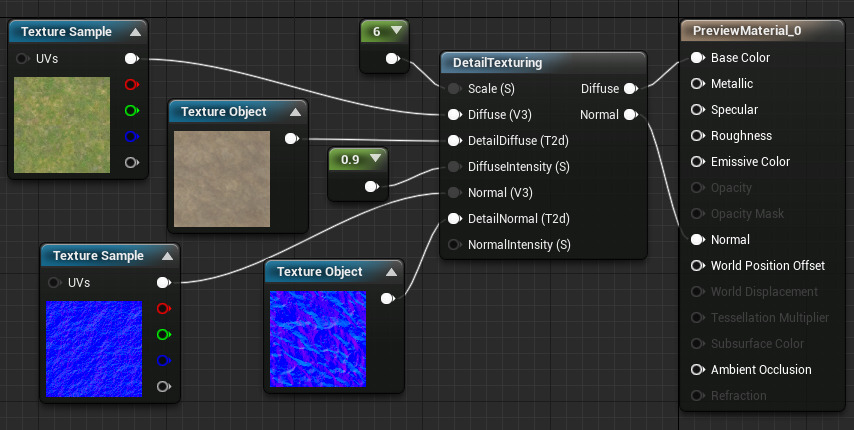Click the grass texture preview thumbnail
The width and height of the screenshot is (854, 430).
(x=62, y=125)
